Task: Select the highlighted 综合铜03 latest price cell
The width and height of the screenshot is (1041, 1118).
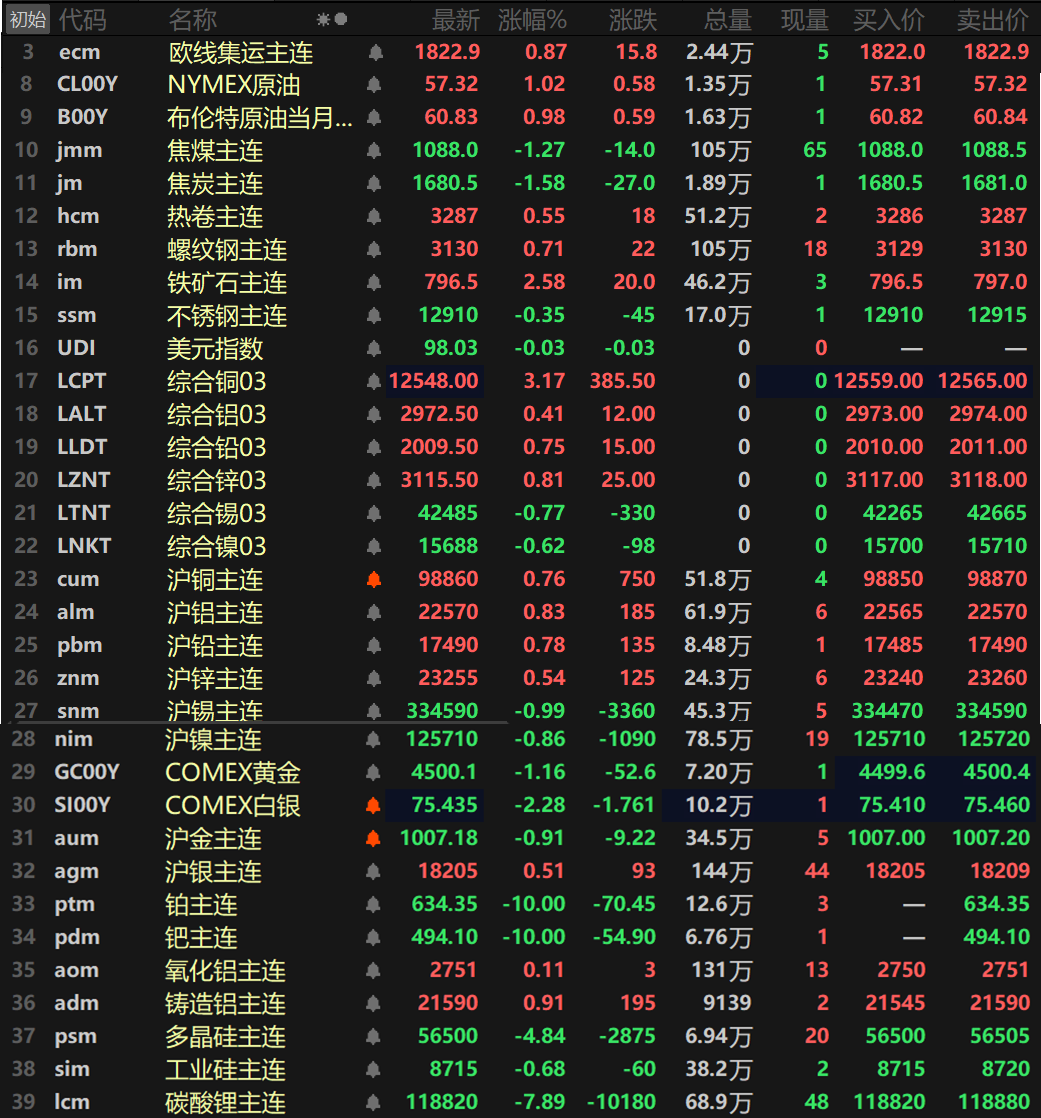Action: coord(435,381)
